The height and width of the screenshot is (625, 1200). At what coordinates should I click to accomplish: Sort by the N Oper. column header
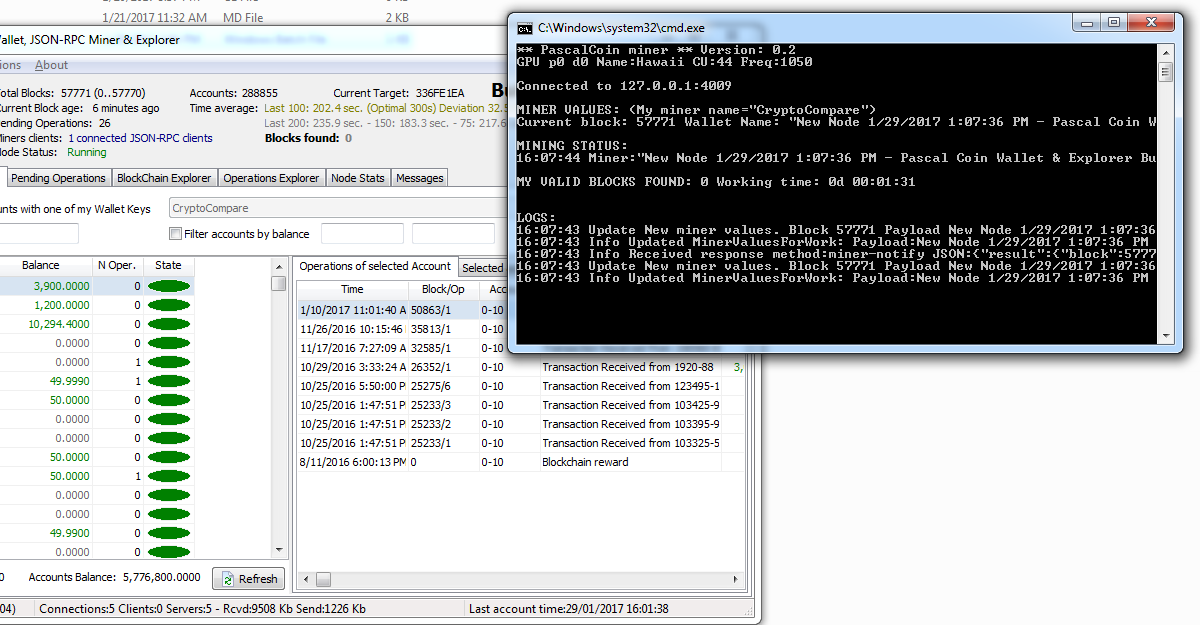pos(117,265)
